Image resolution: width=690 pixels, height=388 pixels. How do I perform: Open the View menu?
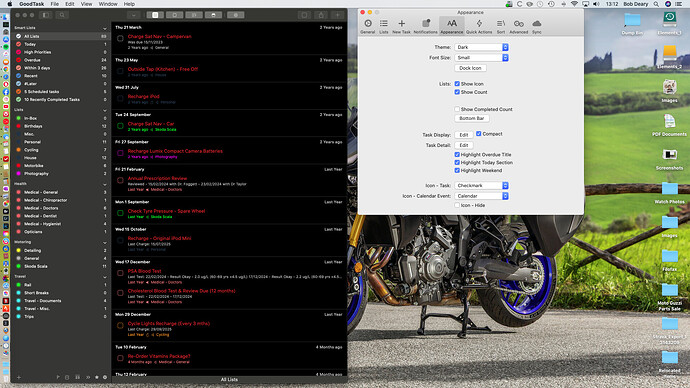click(x=86, y=4)
